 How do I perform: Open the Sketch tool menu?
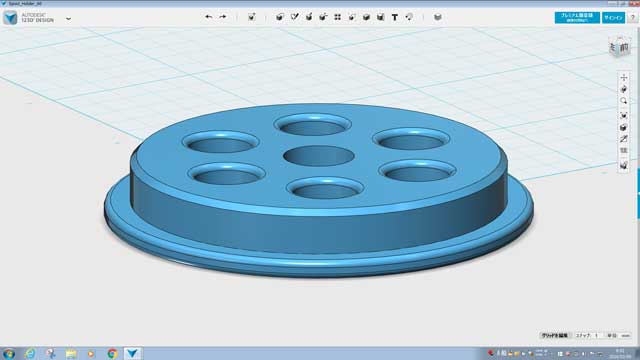pos(294,17)
